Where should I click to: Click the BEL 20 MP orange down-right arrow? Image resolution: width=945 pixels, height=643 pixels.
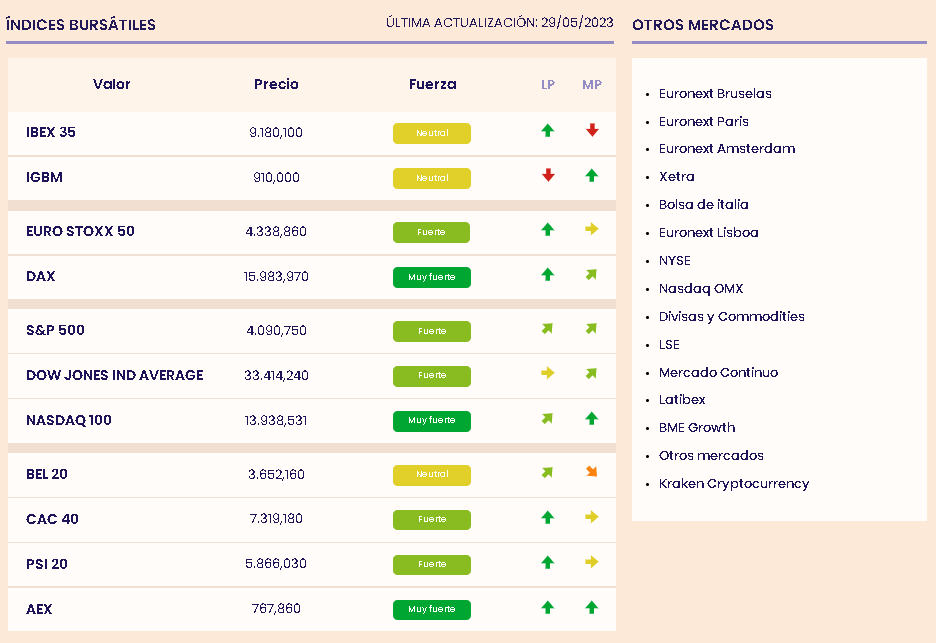(592, 472)
